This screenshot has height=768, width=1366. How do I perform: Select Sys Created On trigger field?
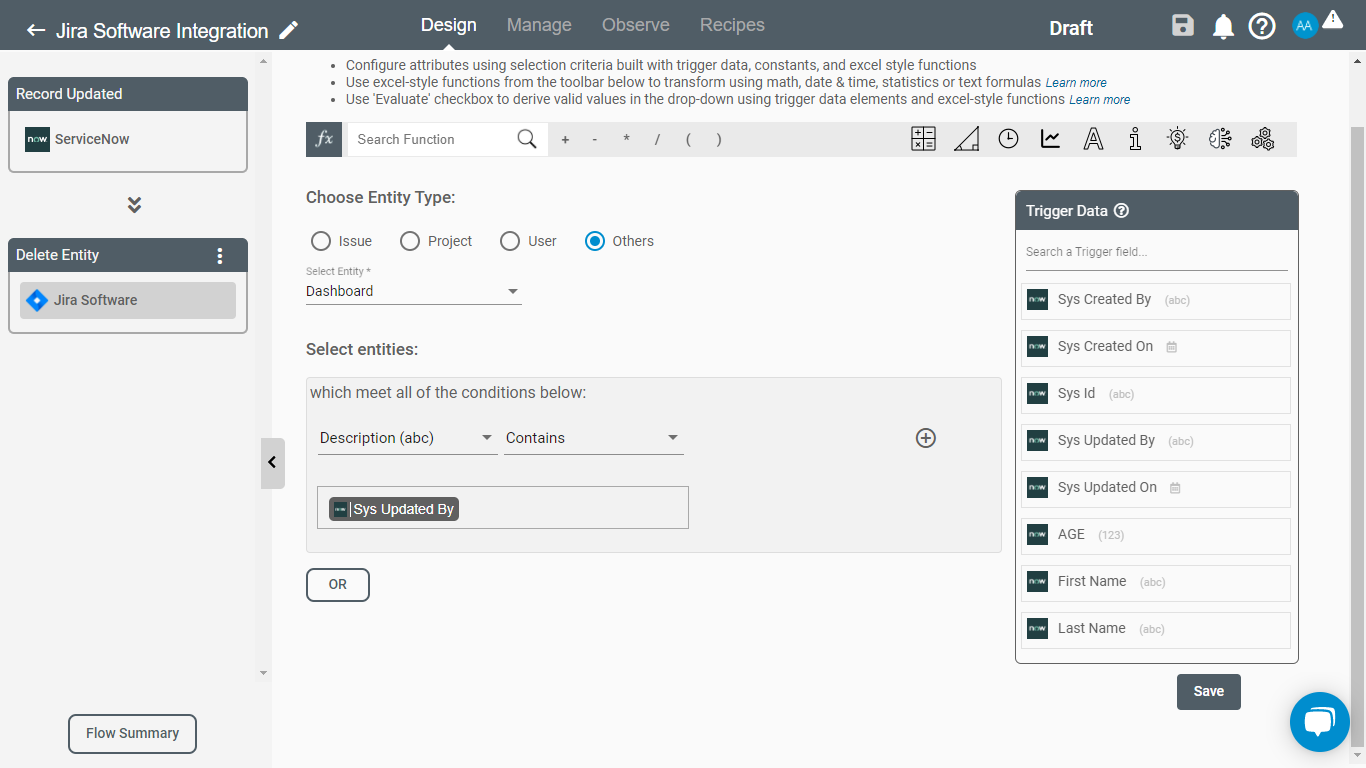pos(1156,347)
